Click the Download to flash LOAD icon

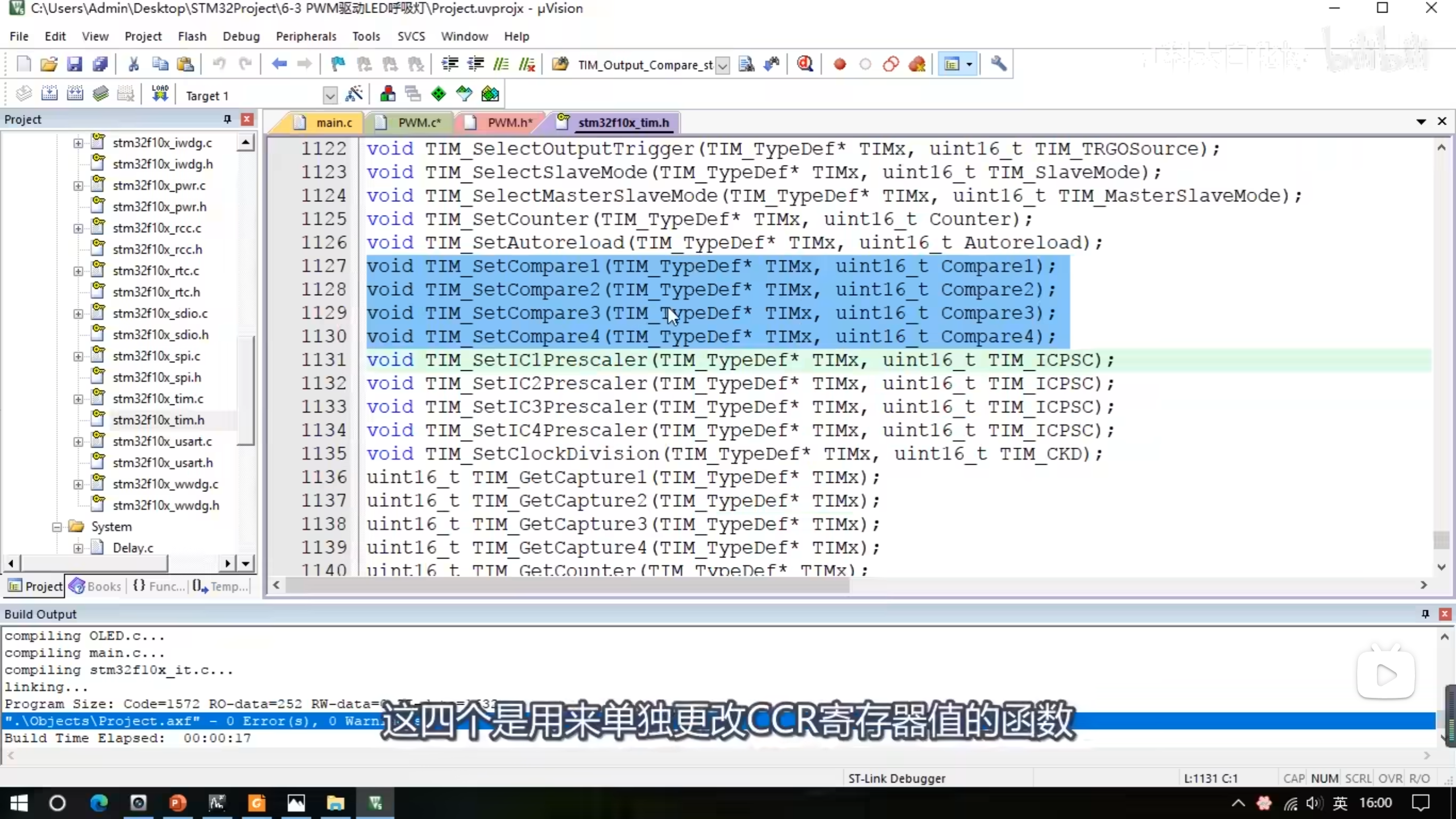click(160, 94)
